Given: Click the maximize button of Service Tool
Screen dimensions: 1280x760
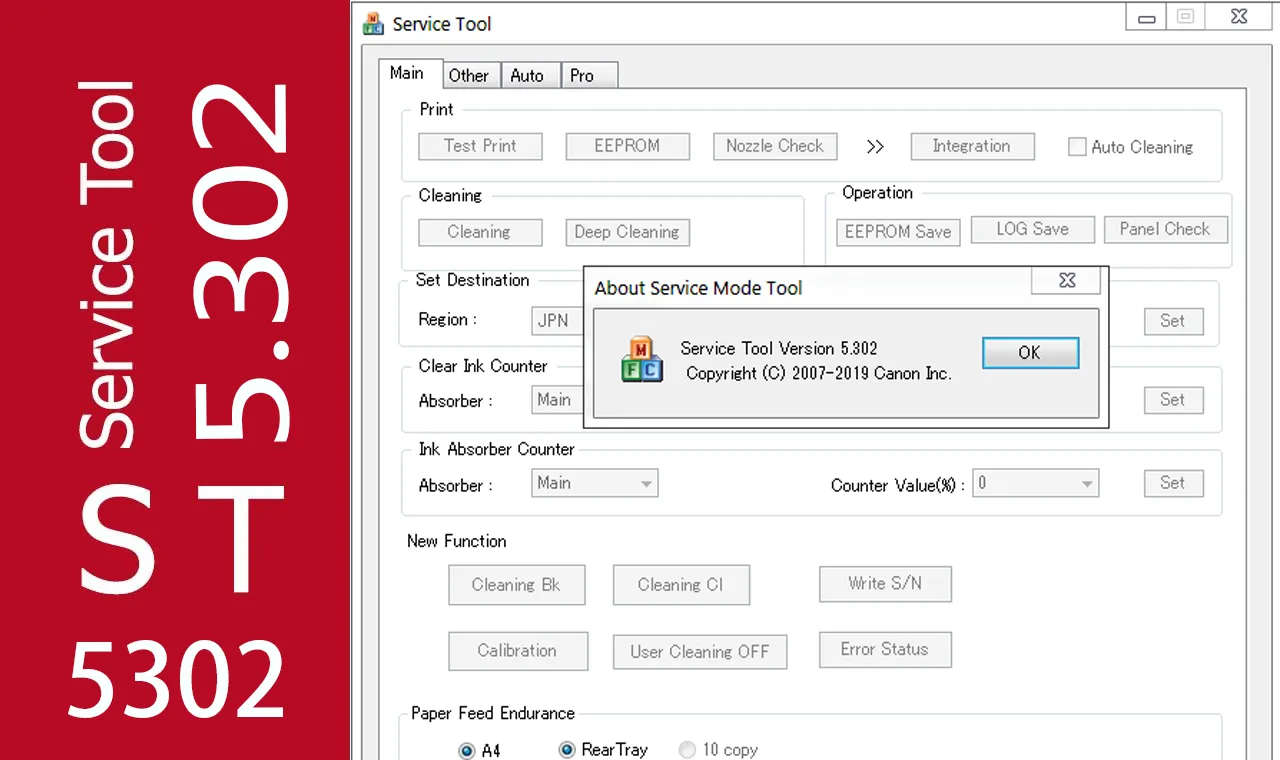Looking at the screenshot, I should click(x=1185, y=17).
